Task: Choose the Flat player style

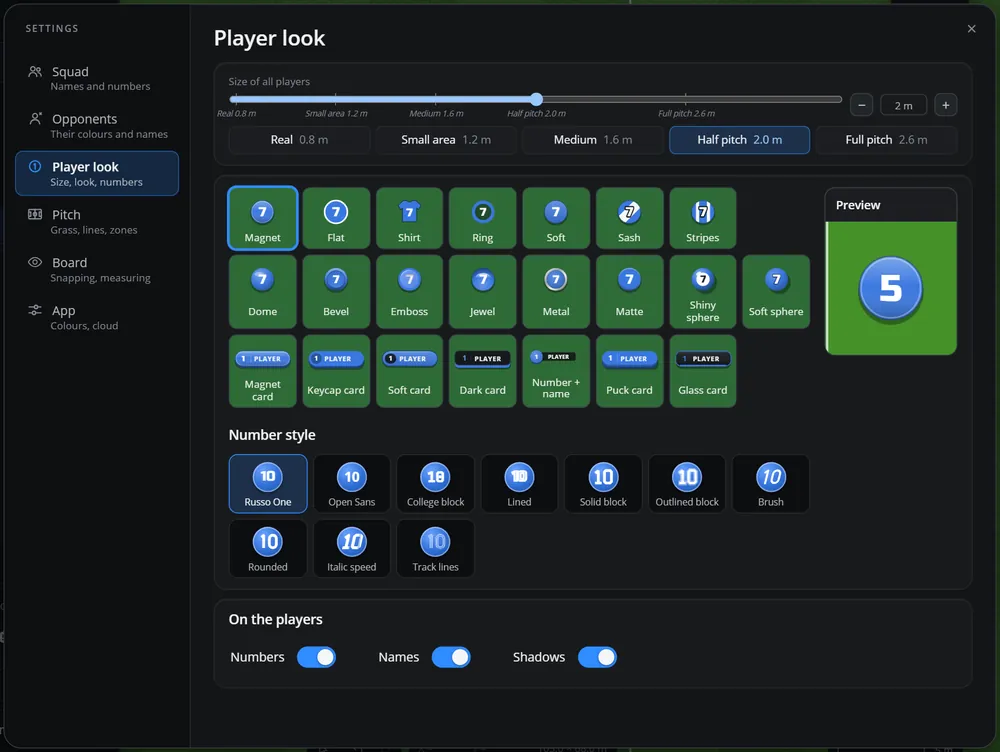Action: tap(335, 217)
